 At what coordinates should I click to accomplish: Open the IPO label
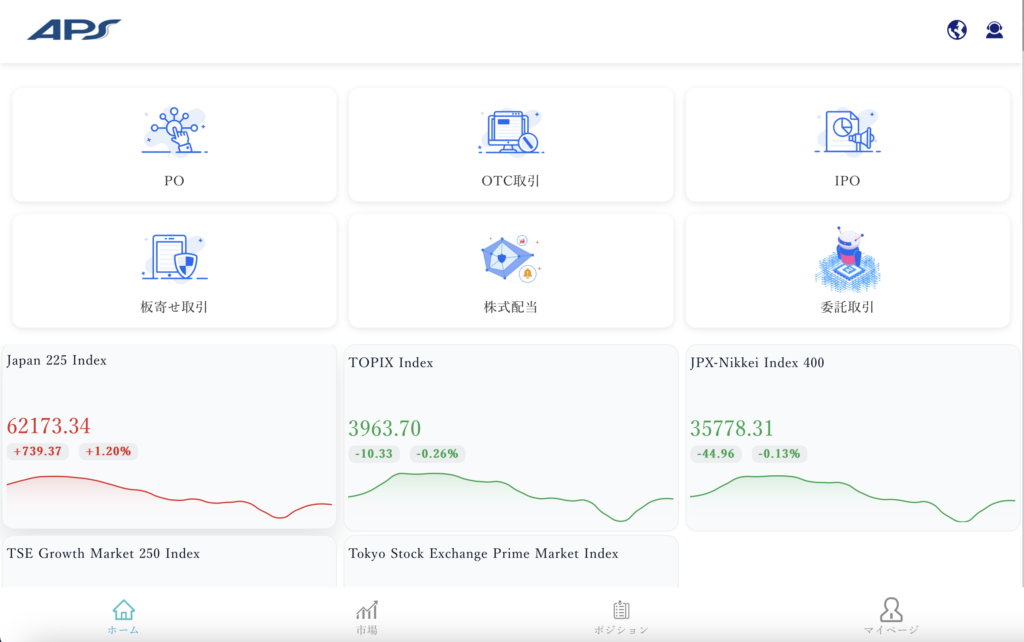(x=847, y=181)
